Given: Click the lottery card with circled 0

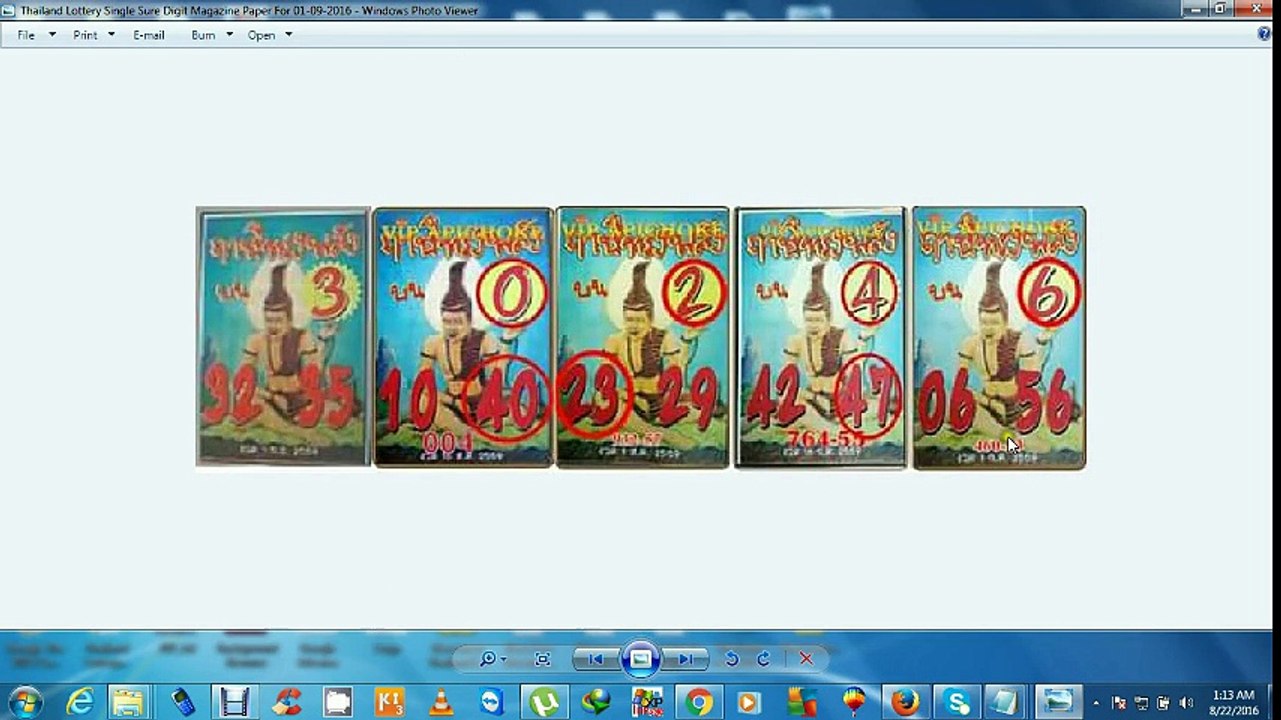Looking at the screenshot, I should [463, 337].
